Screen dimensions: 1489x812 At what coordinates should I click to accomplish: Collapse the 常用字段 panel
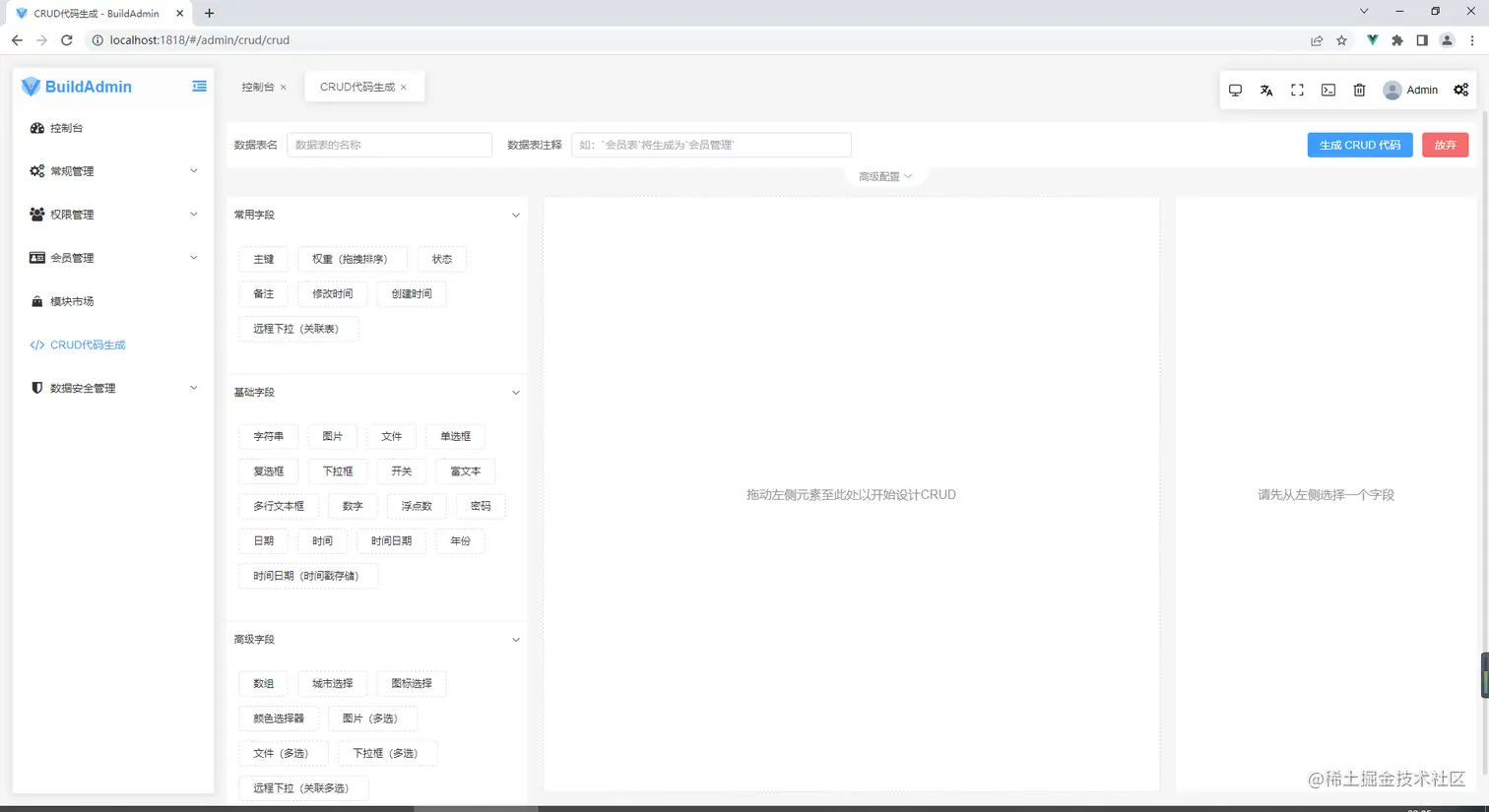click(x=515, y=215)
